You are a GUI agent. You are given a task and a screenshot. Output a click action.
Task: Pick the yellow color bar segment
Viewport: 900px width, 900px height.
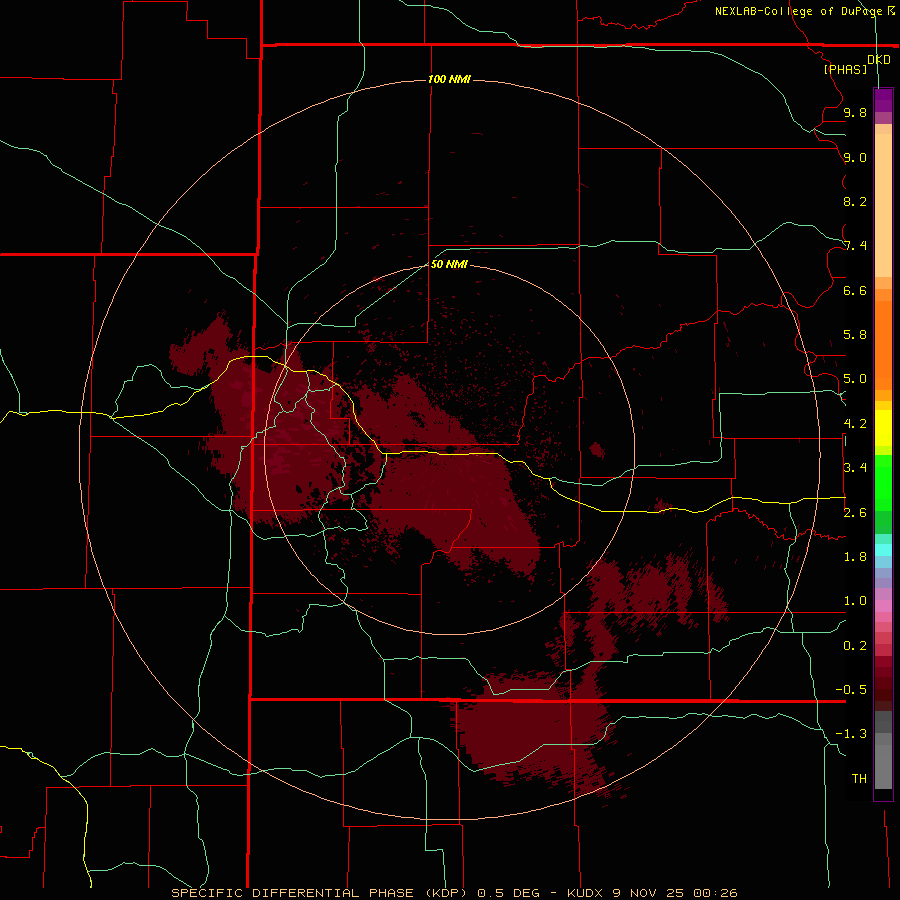tap(883, 428)
